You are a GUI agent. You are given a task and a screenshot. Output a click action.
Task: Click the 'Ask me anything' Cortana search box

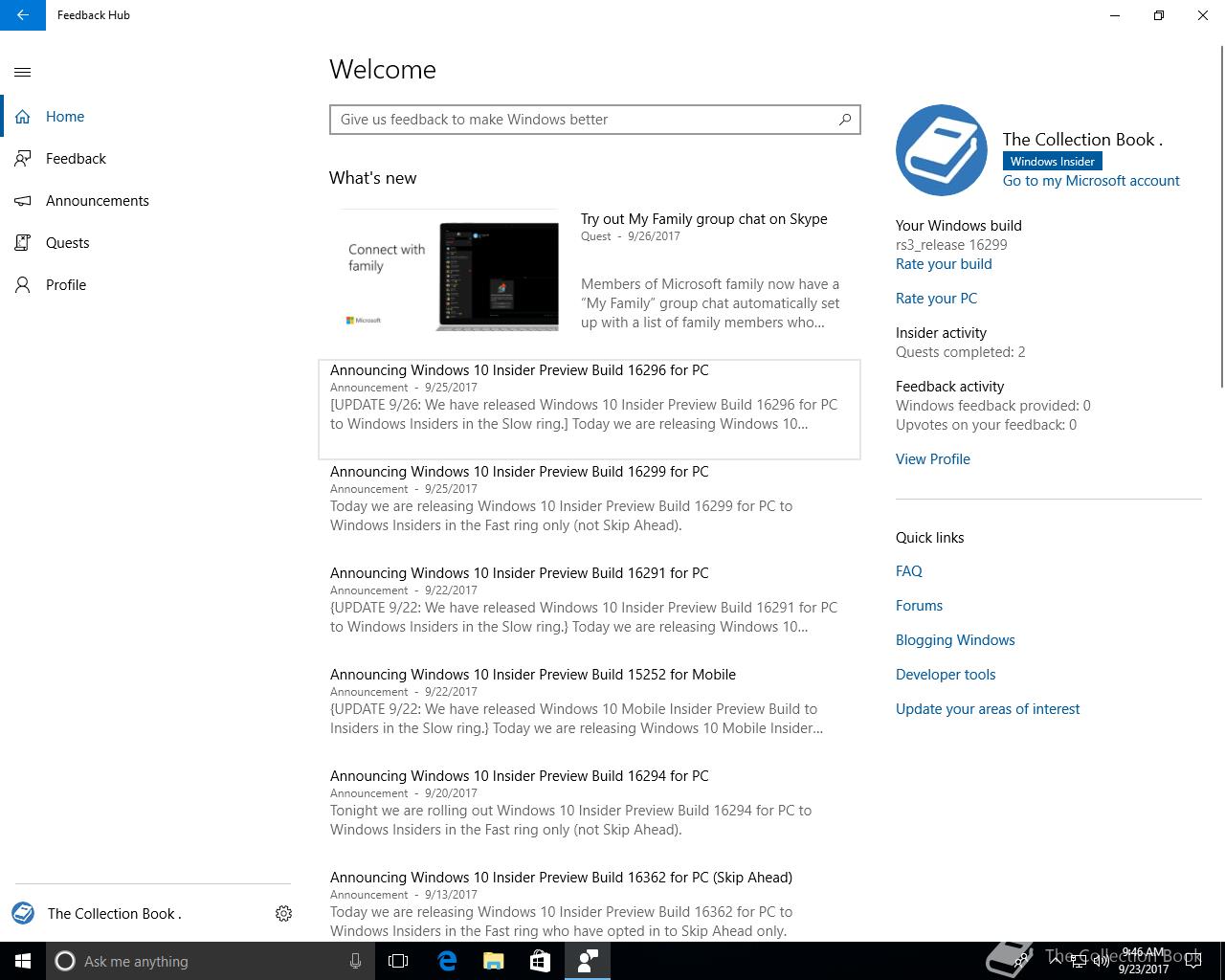point(209,961)
